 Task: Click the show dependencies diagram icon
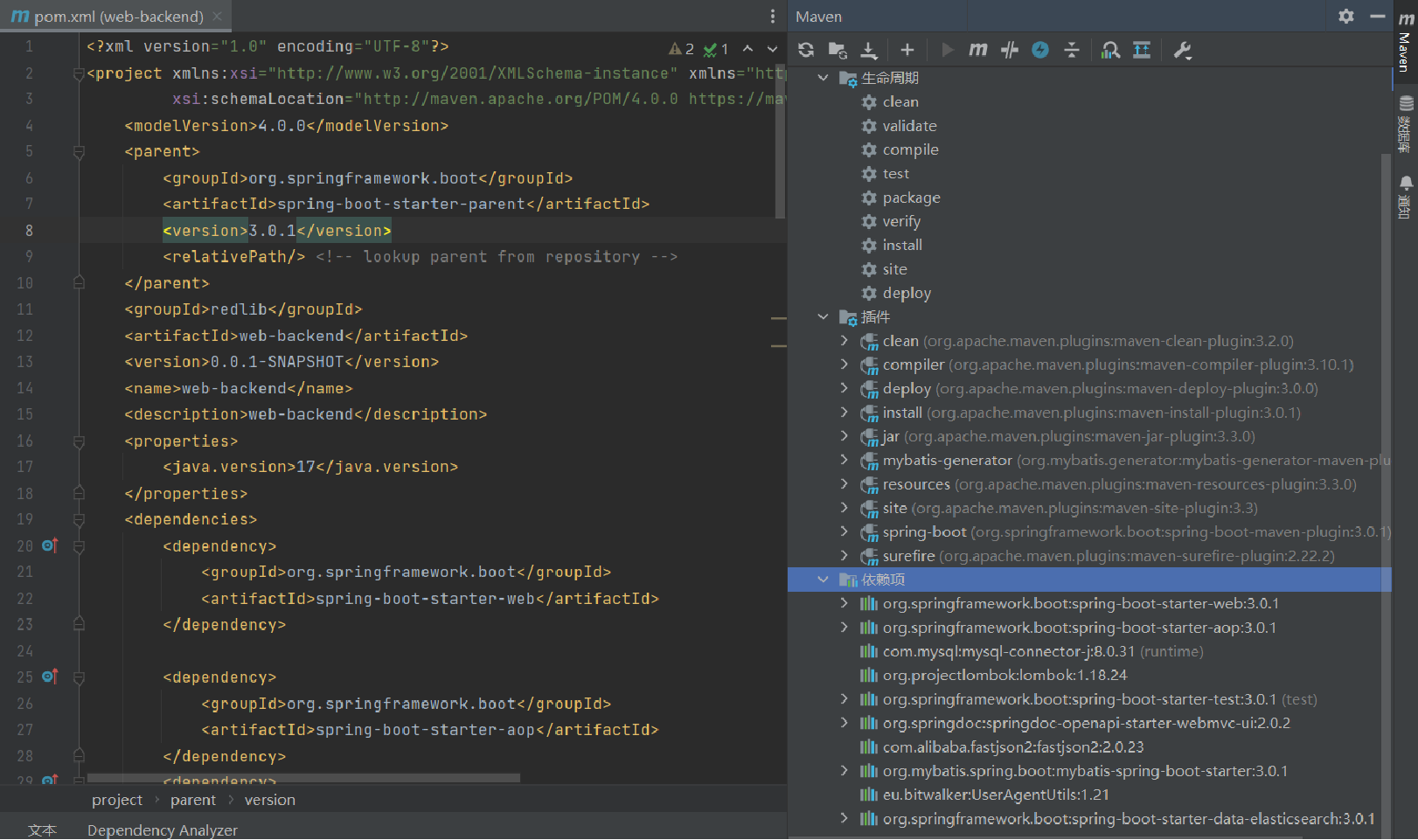[1142, 50]
